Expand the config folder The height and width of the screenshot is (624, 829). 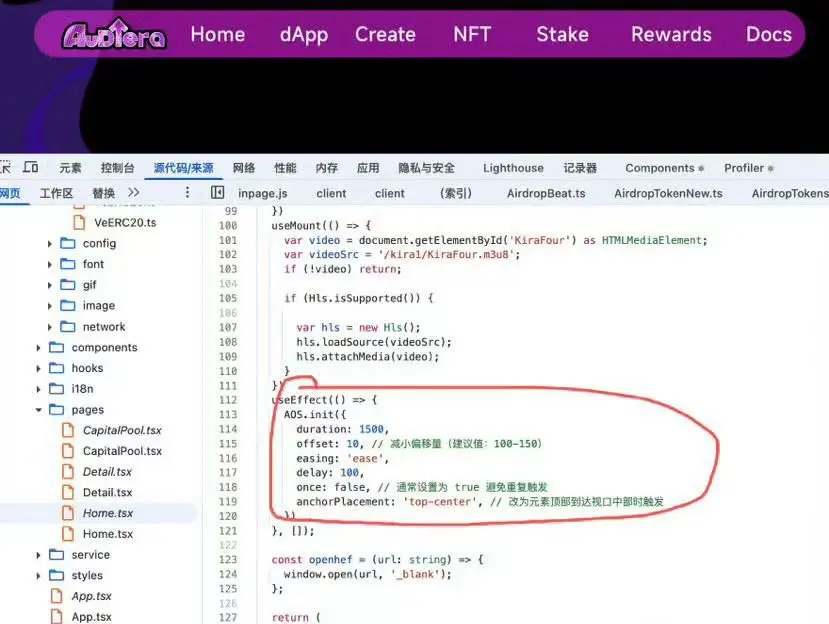point(49,244)
